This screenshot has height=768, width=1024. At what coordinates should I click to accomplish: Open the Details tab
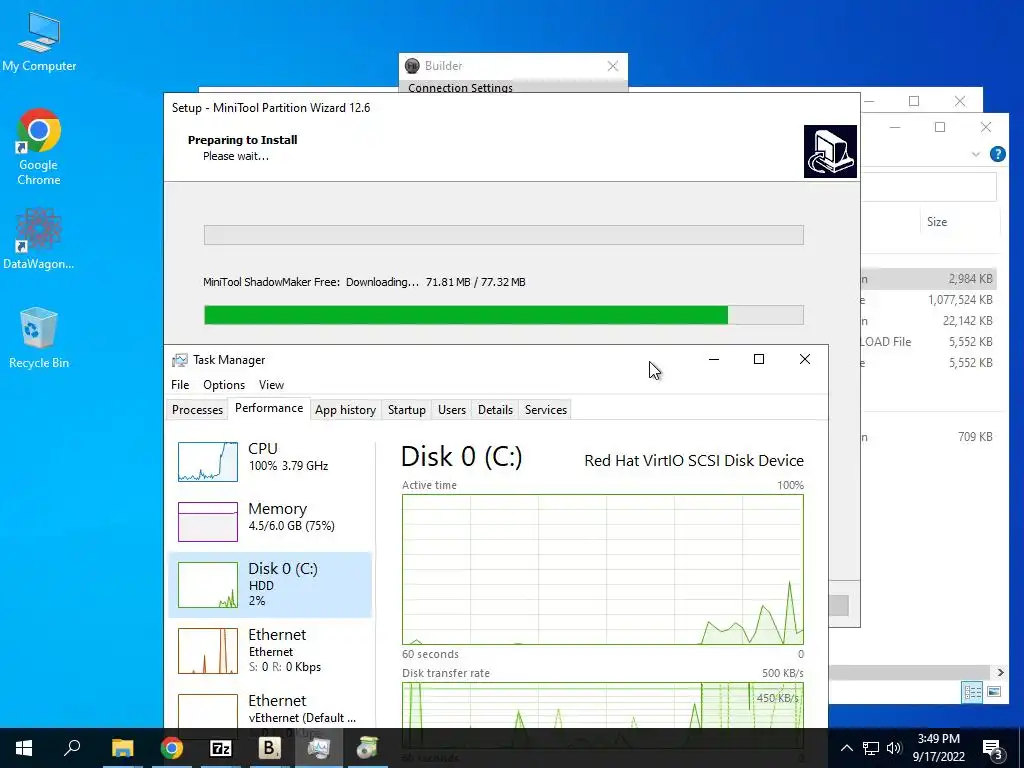click(495, 409)
